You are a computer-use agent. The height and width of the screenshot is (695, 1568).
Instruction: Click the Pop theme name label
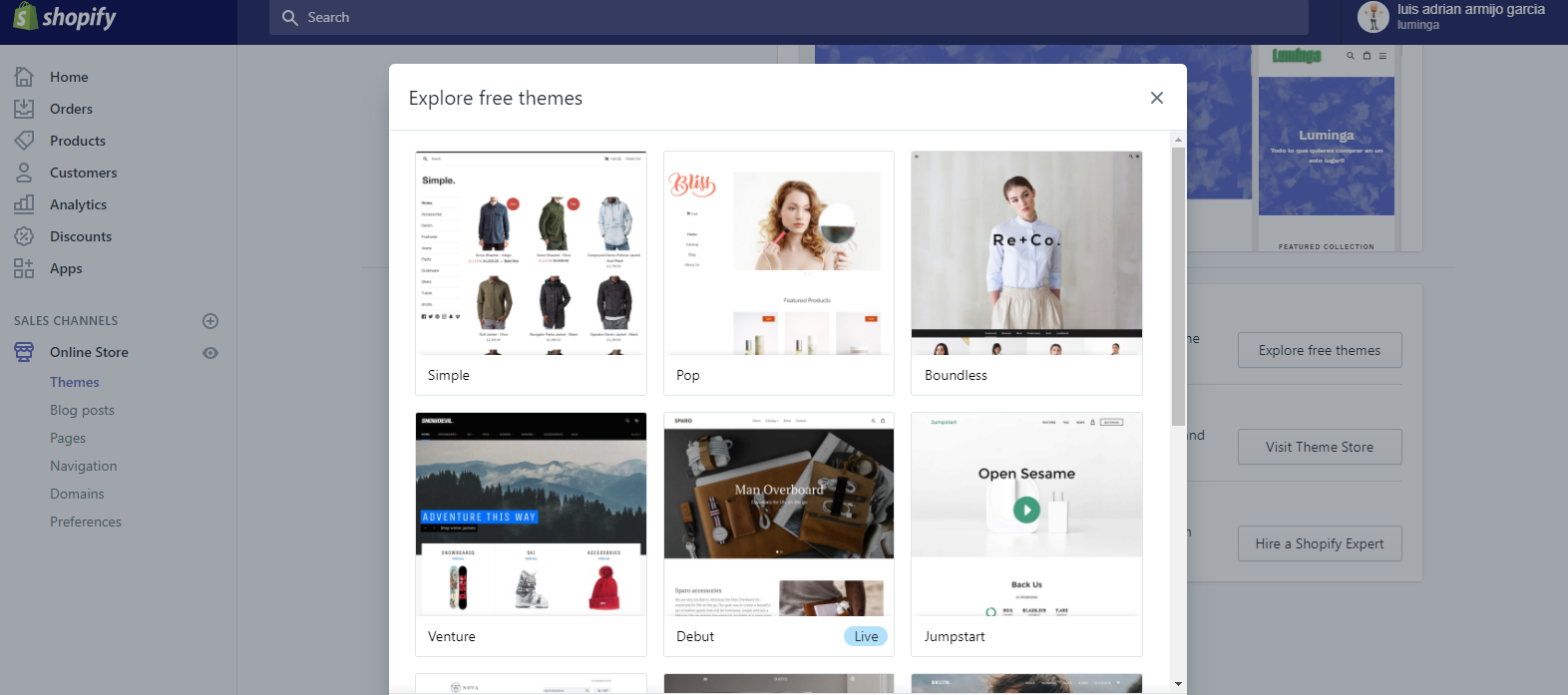tap(688, 375)
